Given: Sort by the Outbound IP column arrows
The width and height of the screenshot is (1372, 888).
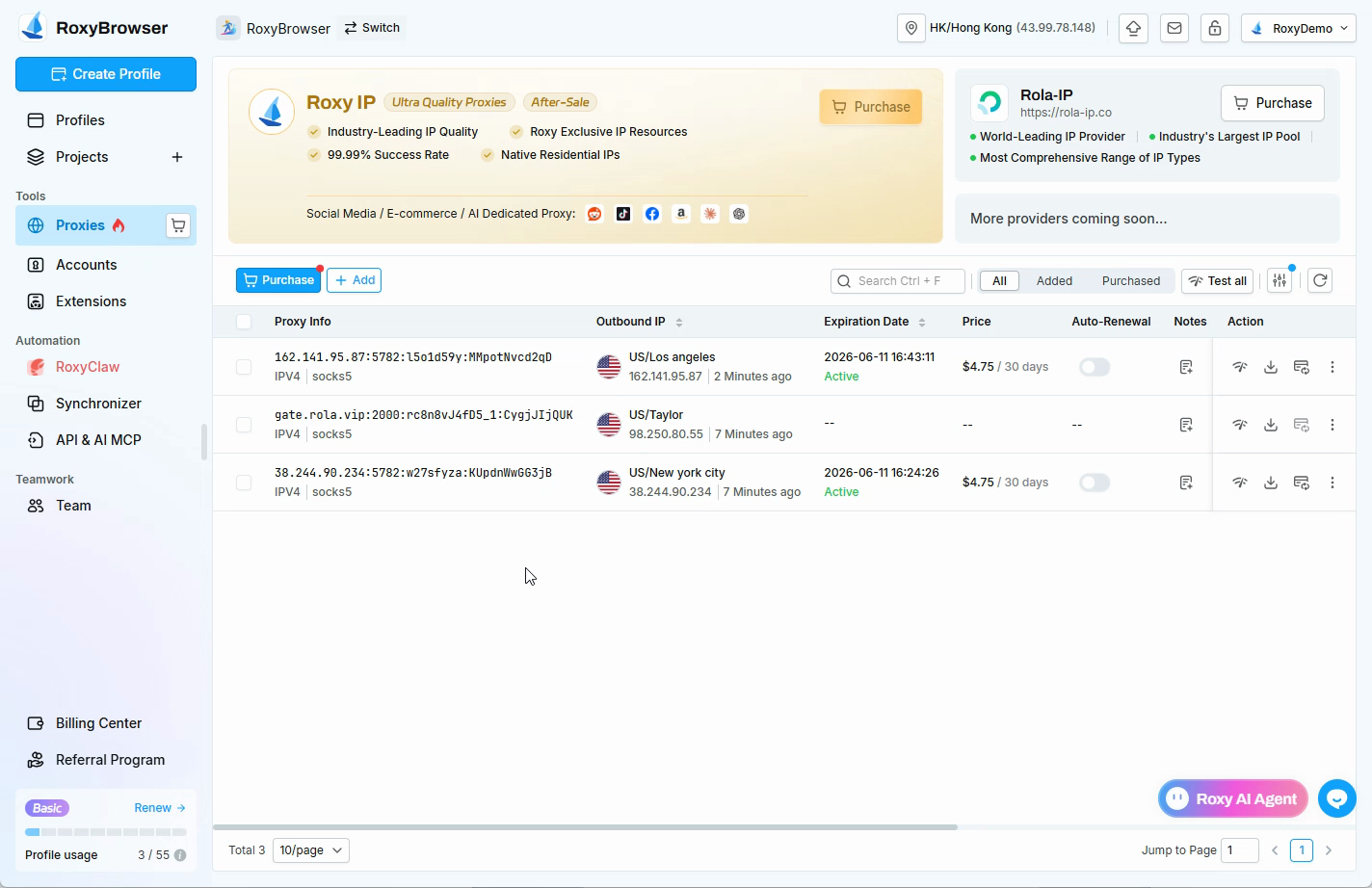Looking at the screenshot, I should 679,323.
